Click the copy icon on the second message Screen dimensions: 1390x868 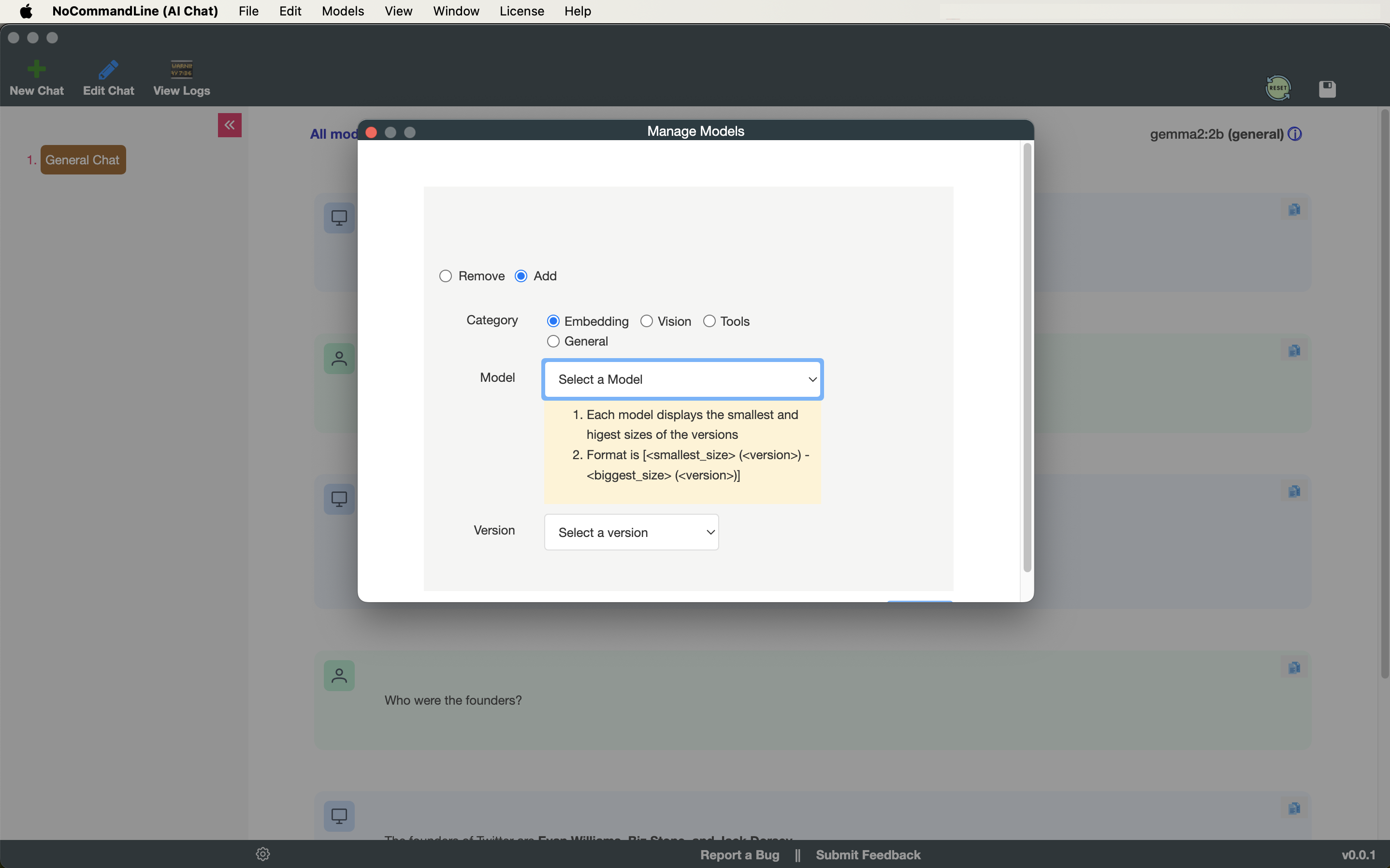[1294, 351]
